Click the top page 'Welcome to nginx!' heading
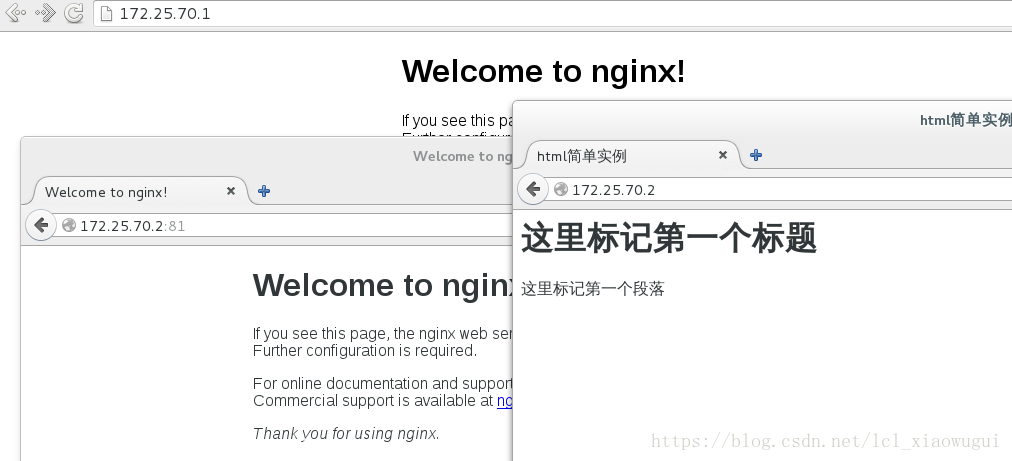This screenshot has height=461, width=1012. tap(543, 71)
